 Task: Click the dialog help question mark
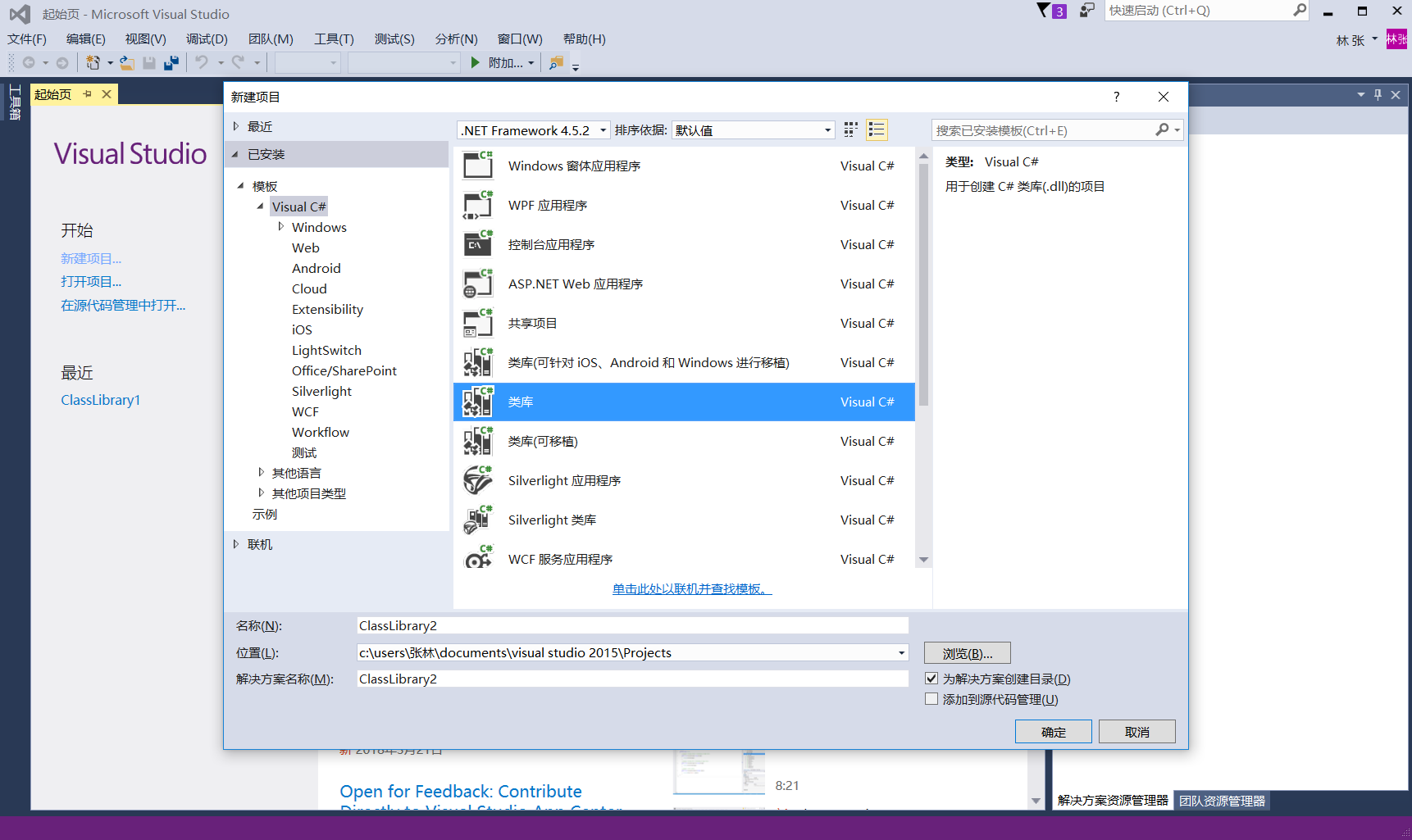tap(1116, 97)
